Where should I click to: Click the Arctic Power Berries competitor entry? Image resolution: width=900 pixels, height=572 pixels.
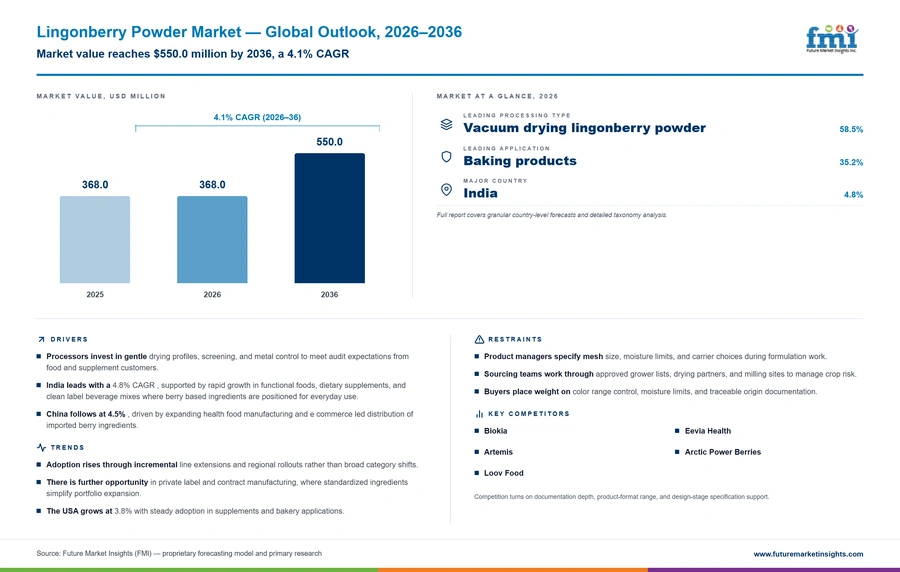[723, 452]
